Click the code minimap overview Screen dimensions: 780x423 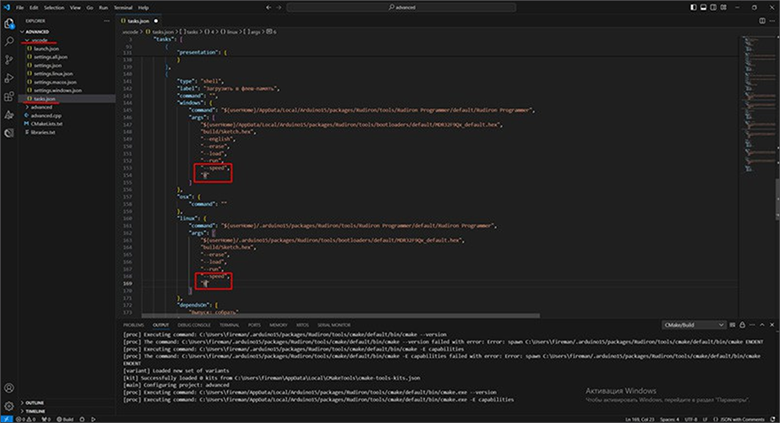757,105
